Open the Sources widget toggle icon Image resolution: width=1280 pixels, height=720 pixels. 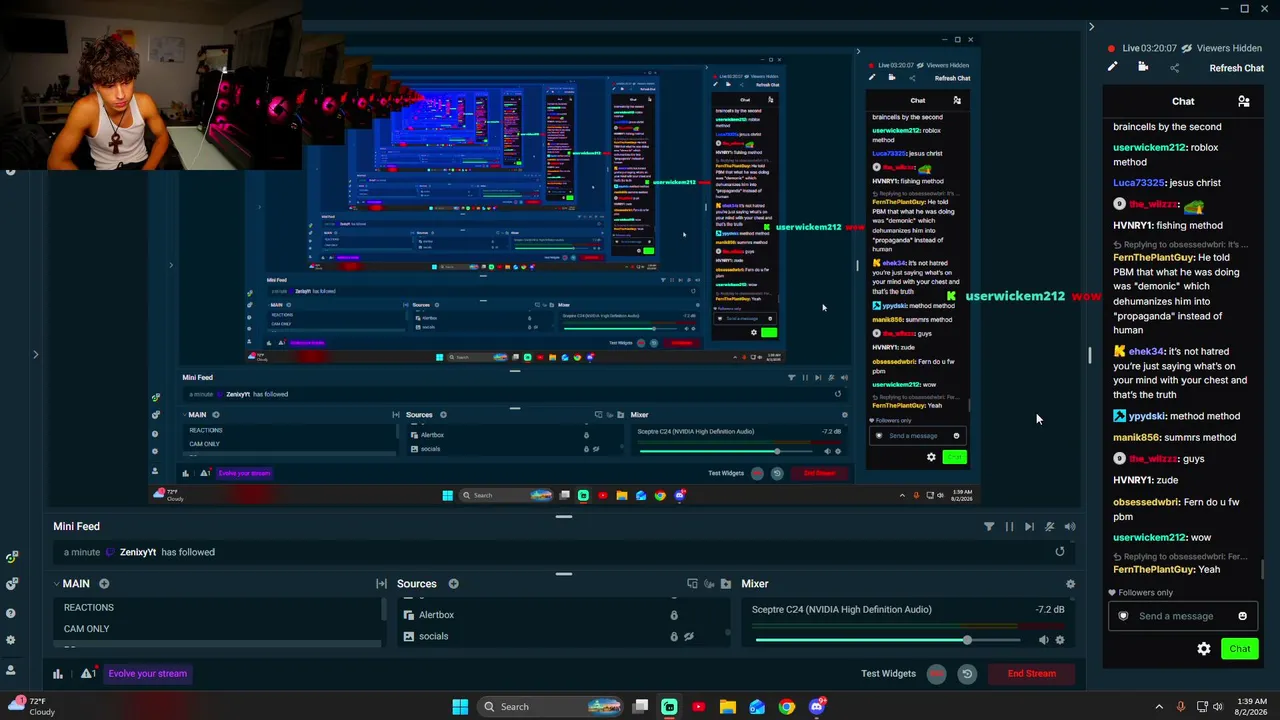pyautogui.click(x=692, y=584)
